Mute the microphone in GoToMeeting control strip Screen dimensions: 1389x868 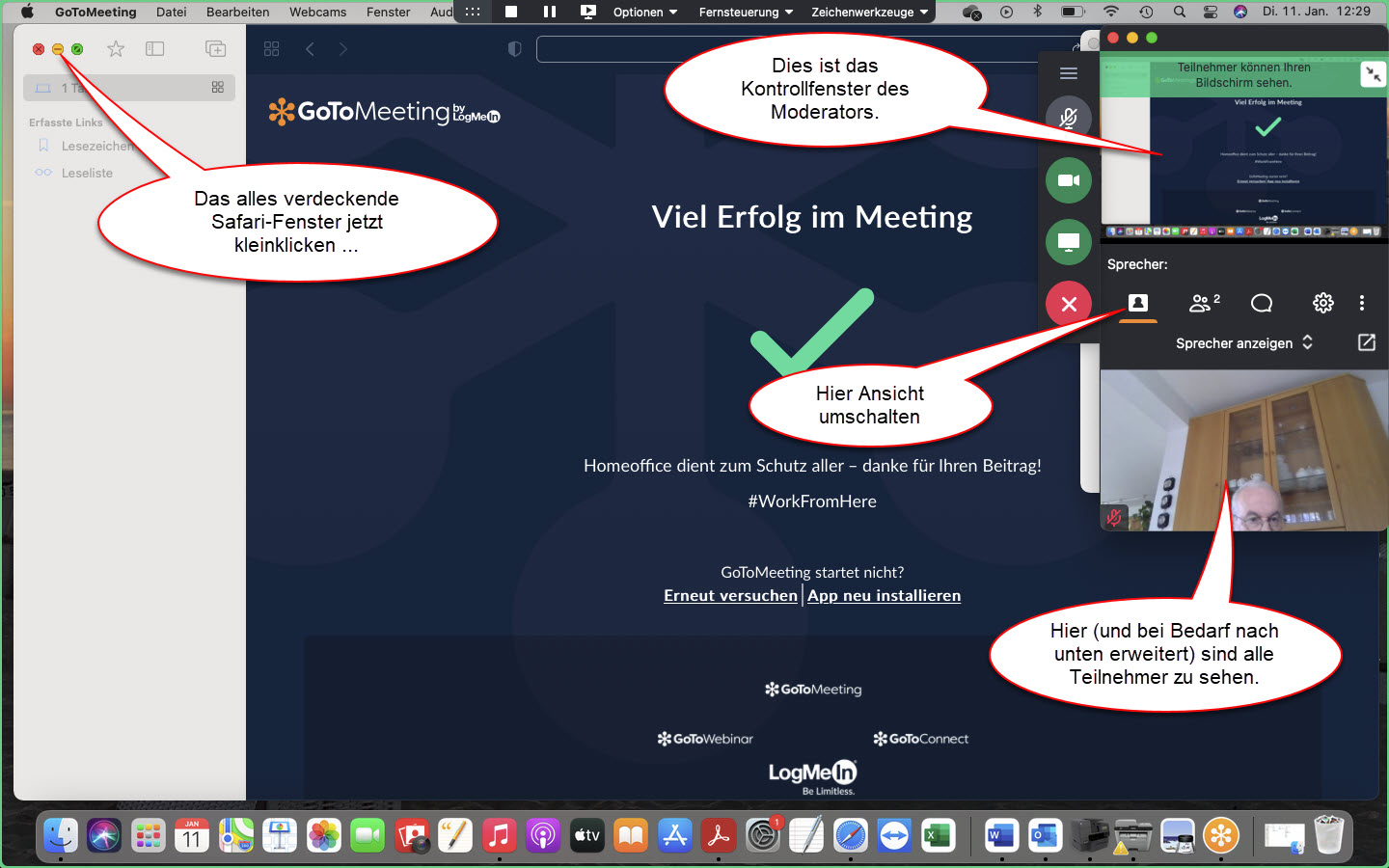tap(1068, 118)
